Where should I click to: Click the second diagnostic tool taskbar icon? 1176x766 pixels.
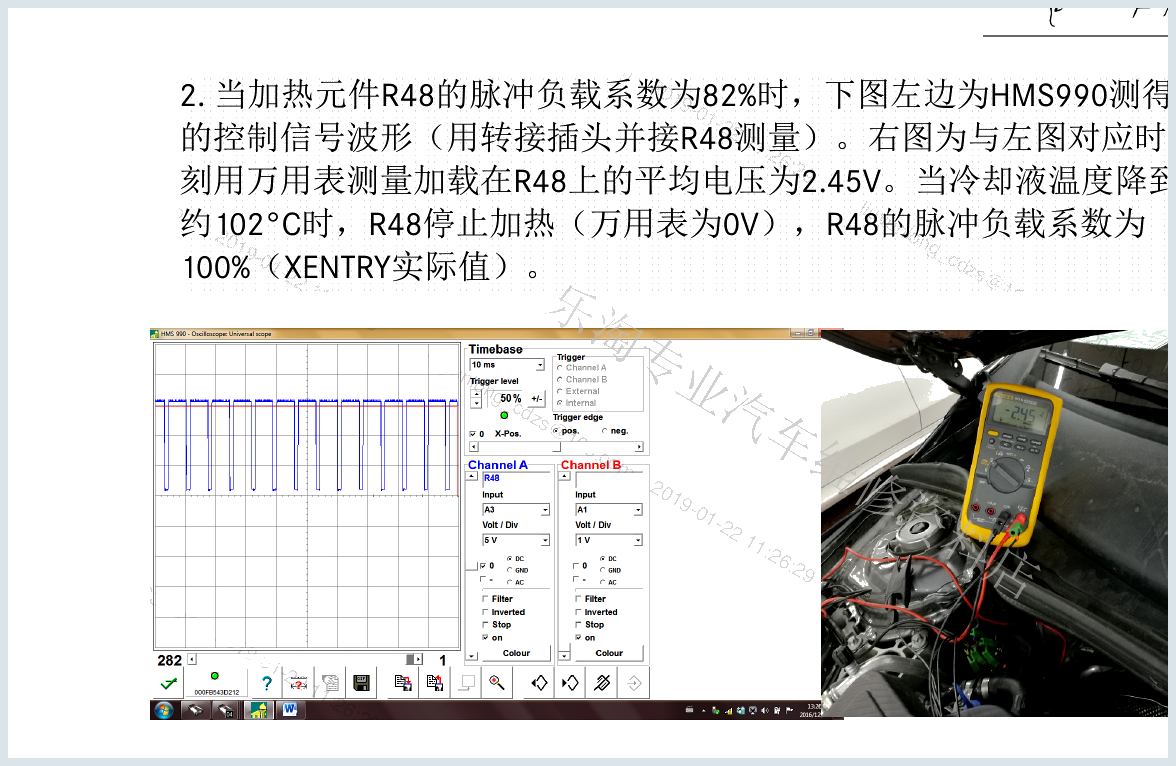226,710
